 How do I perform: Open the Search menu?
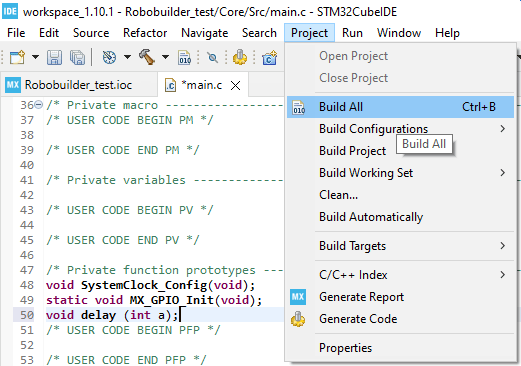pyautogui.click(x=259, y=33)
